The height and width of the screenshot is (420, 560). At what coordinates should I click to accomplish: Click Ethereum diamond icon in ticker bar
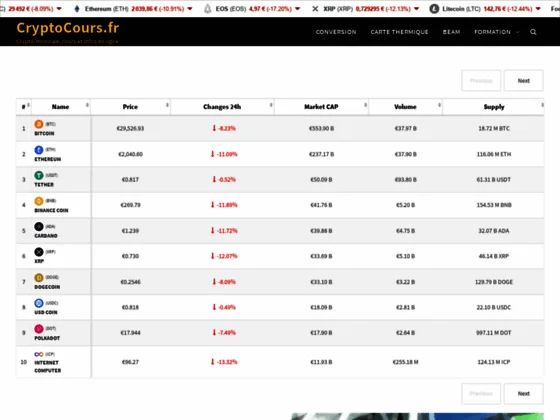76,9
